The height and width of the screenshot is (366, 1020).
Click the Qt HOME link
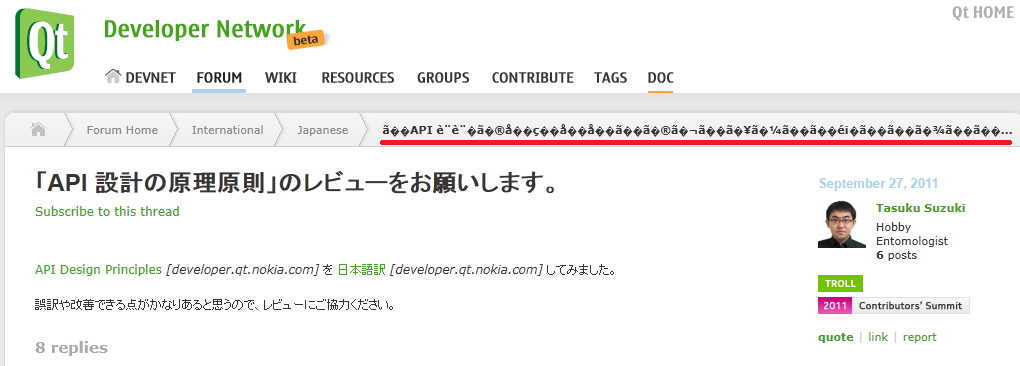[x=982, y=12]
